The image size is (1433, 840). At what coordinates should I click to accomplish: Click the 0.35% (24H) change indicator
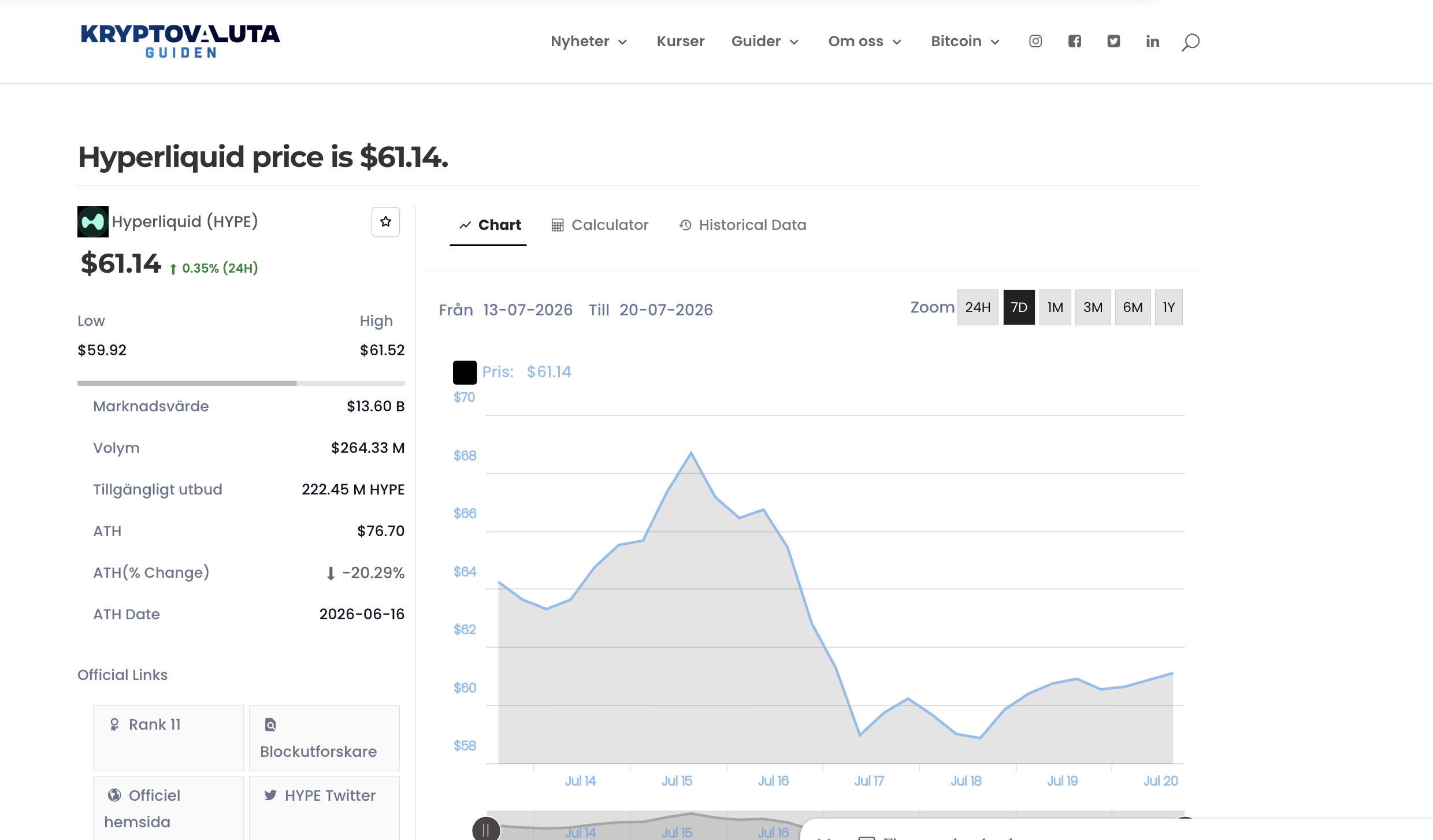click(x=214, y=268)
